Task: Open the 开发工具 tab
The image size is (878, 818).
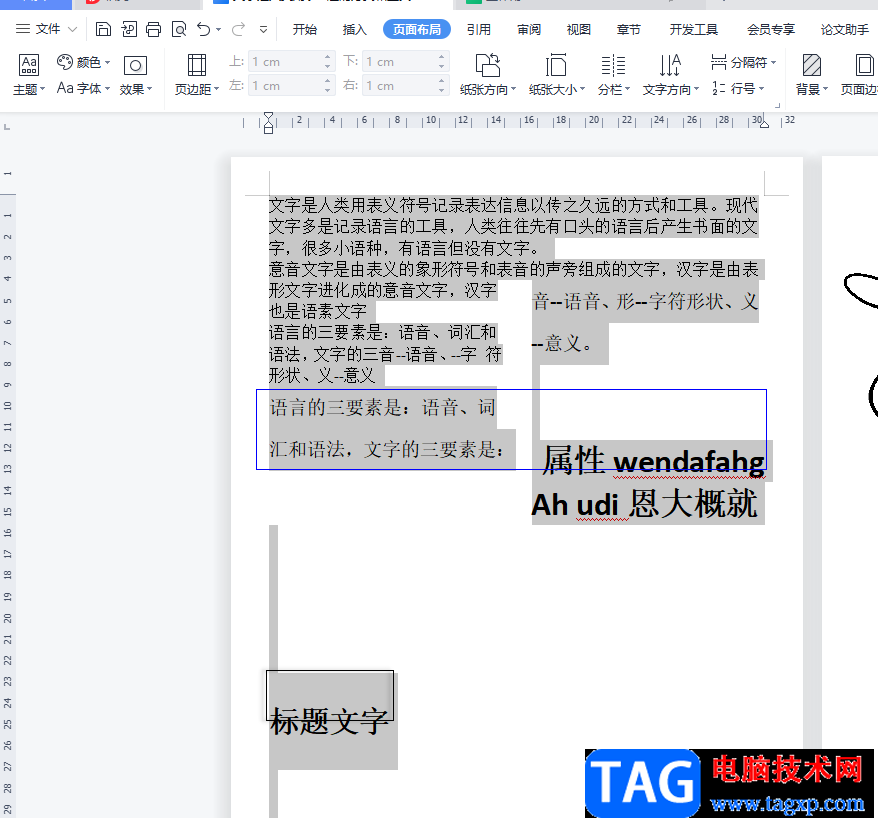Action: click(x=694, y=30)
